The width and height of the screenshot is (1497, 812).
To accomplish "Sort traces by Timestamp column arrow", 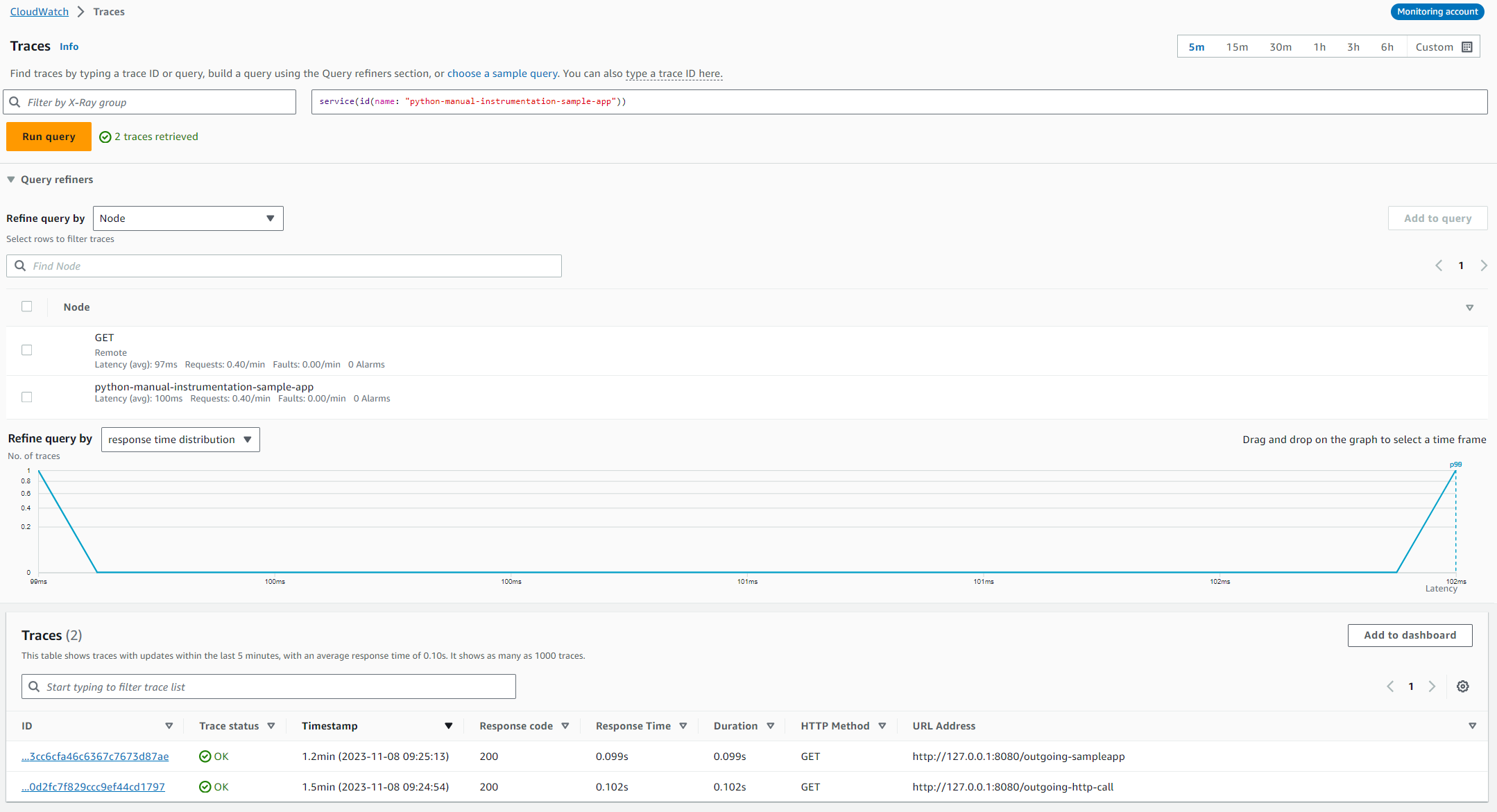I will 448,726.
